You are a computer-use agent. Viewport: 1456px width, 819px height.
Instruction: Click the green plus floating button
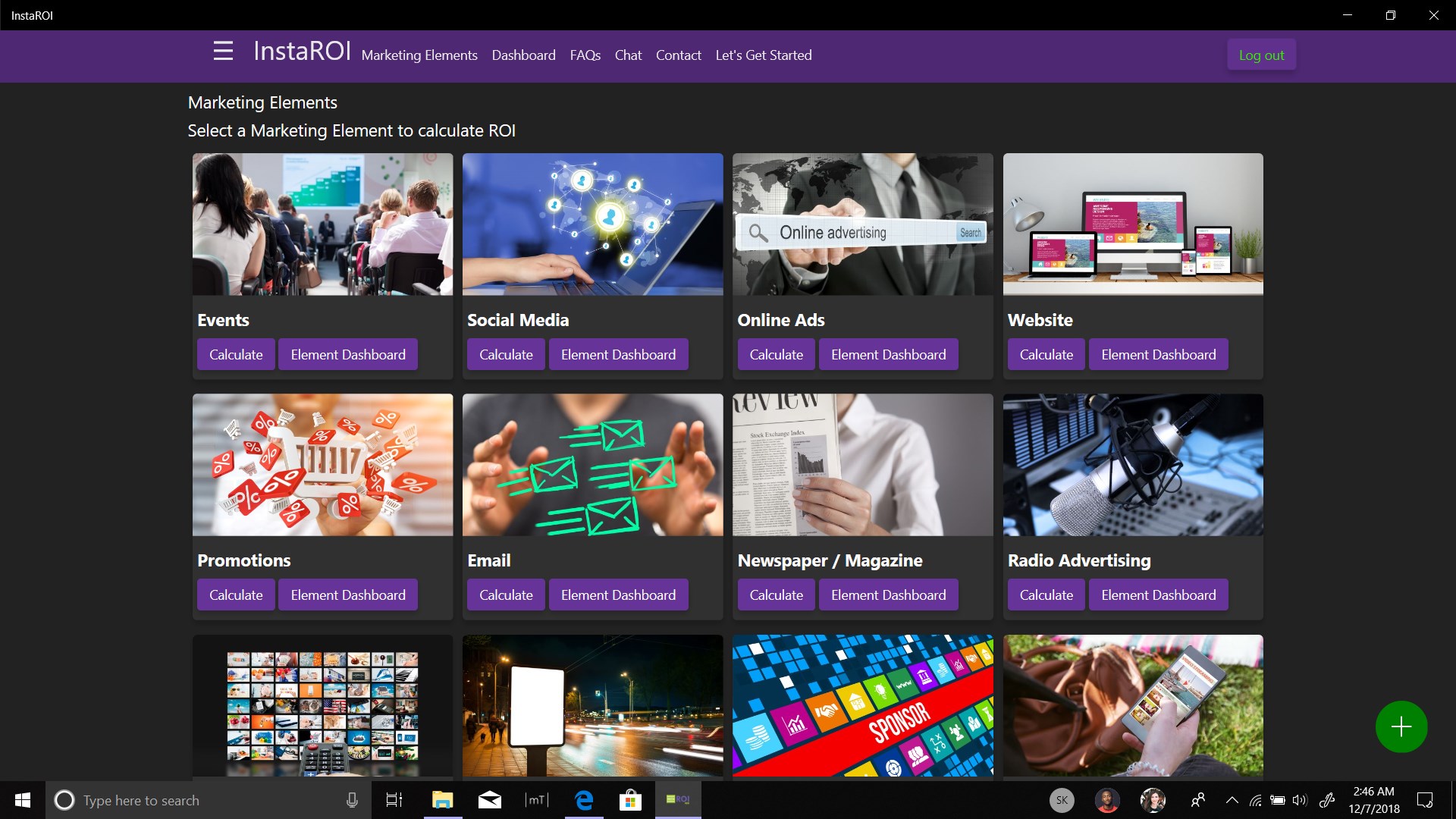pos(1401,726)
